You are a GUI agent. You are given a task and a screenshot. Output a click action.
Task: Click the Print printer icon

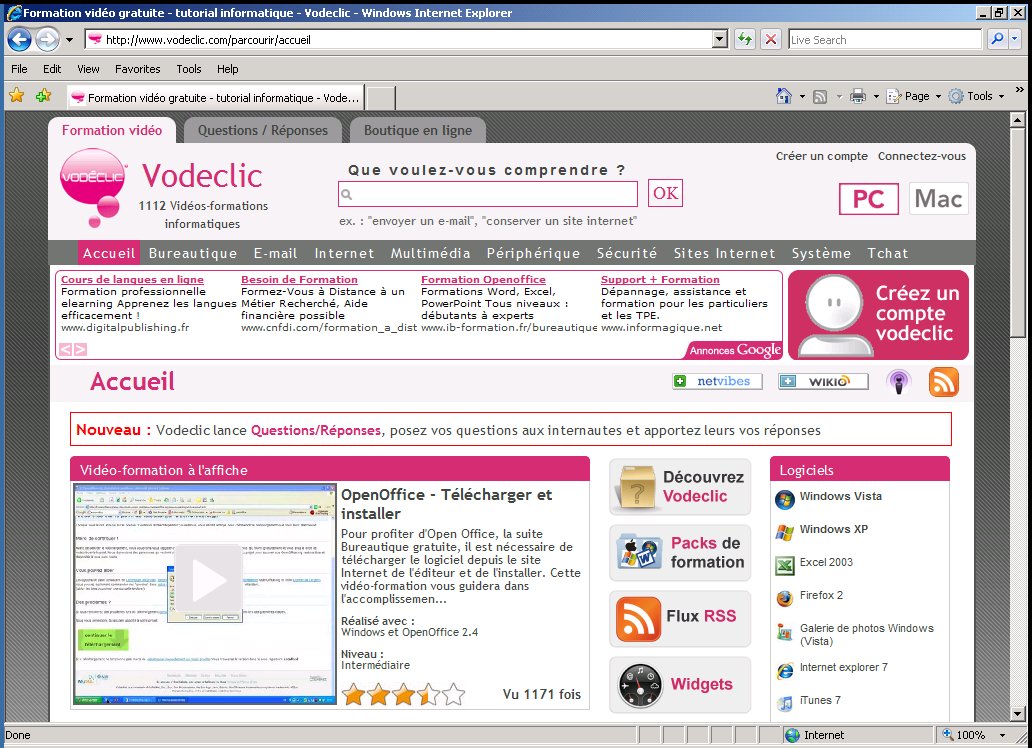(858, 96)
